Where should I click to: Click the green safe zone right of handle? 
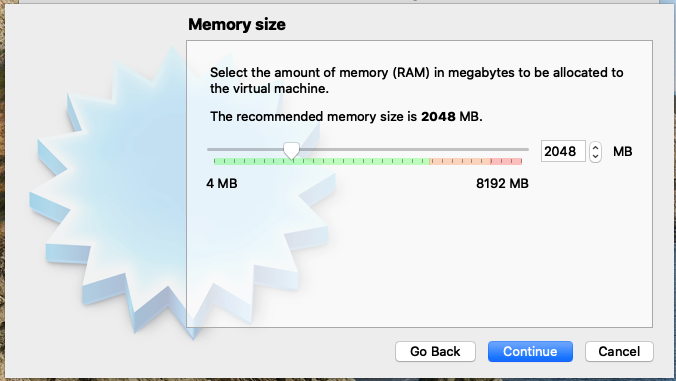[364, 161]
